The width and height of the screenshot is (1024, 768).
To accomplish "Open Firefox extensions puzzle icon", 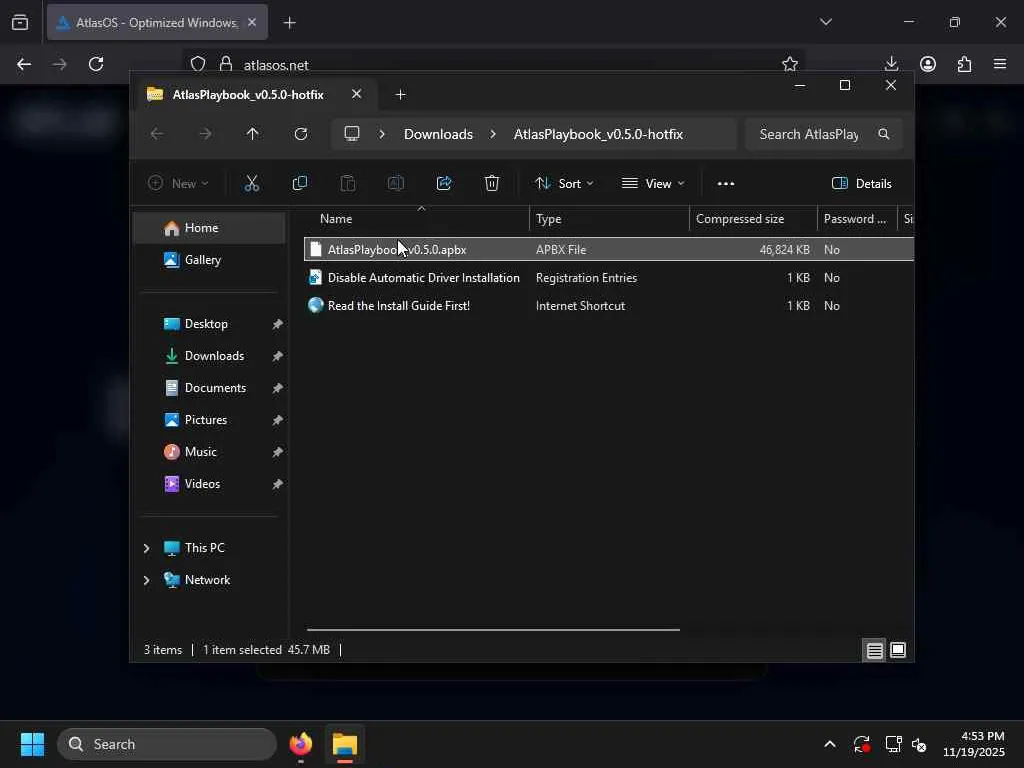I will [x=965, y=64].
